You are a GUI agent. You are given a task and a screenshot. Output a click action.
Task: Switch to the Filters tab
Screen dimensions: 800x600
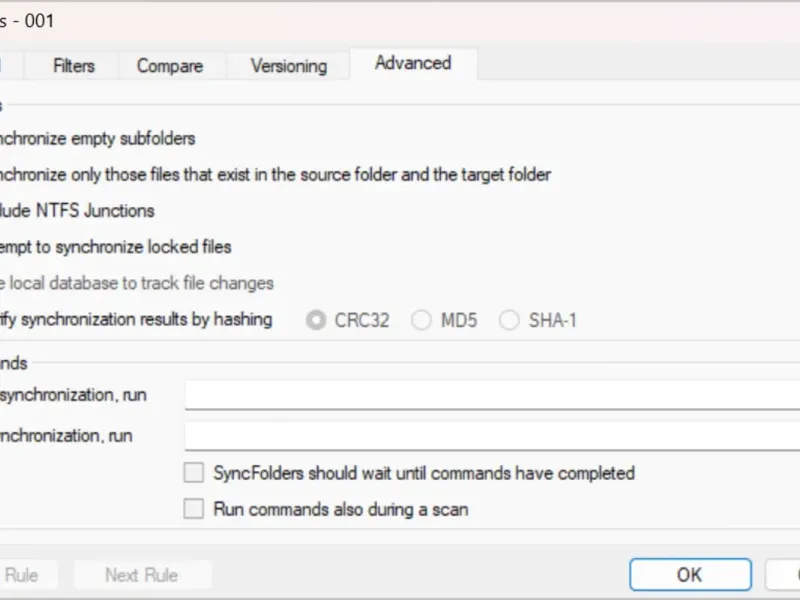click(74, 66)
